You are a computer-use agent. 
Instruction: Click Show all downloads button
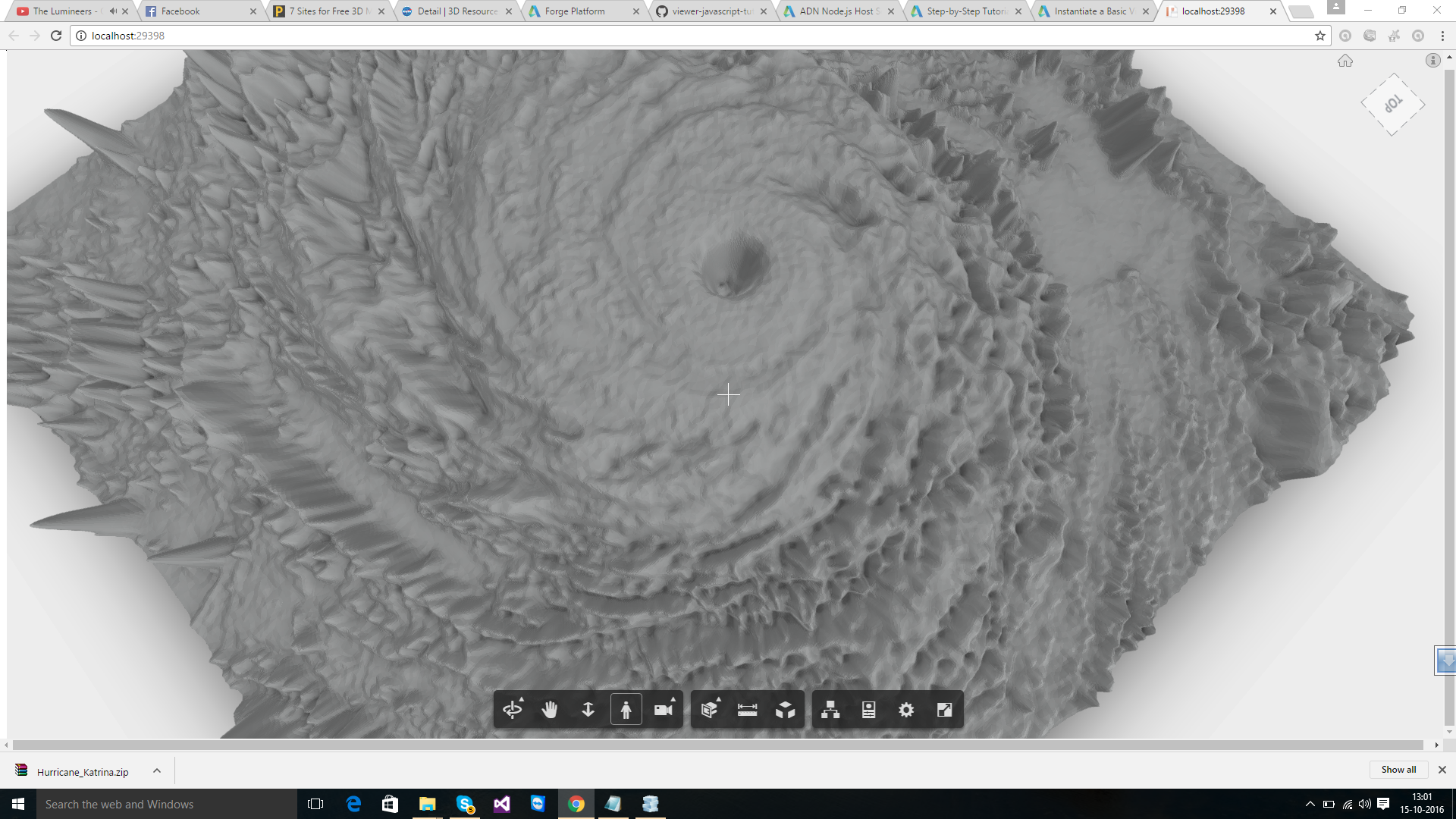coord(1398,770)
